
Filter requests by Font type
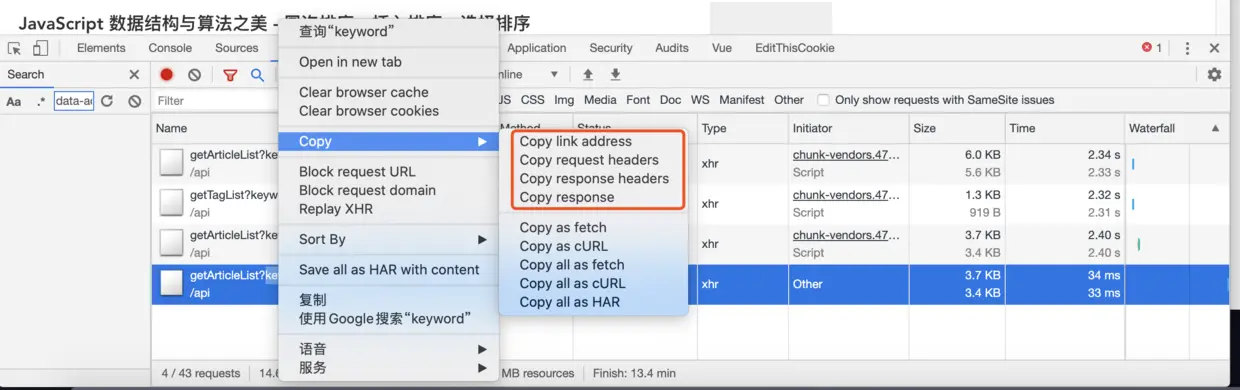[638, 100]
